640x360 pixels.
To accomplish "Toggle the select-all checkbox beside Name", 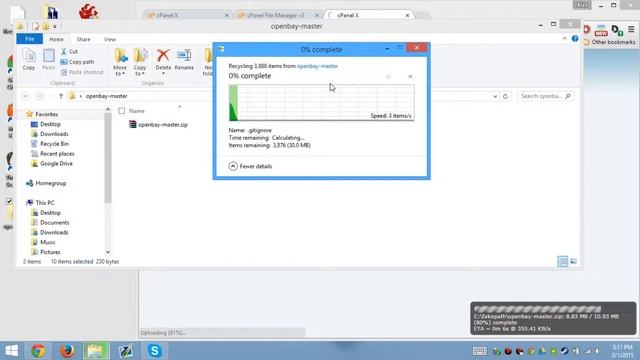I will 122,111.
